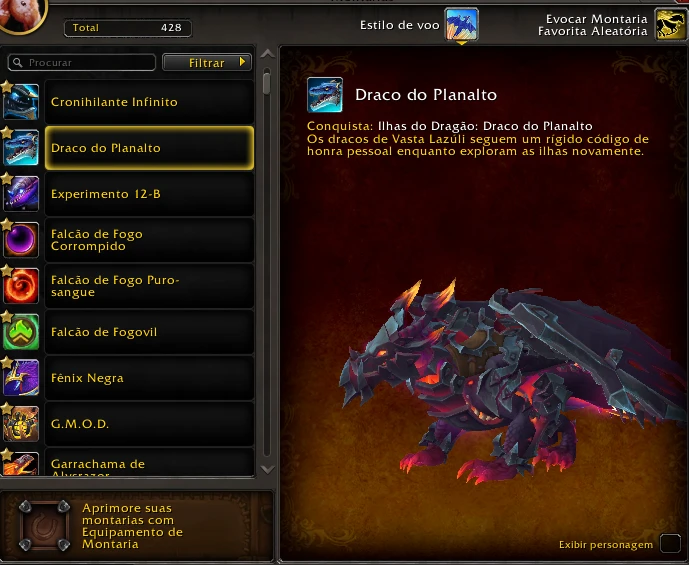
Task: Select Falcão de Fogovil in the list
Action: pos(149,332)
